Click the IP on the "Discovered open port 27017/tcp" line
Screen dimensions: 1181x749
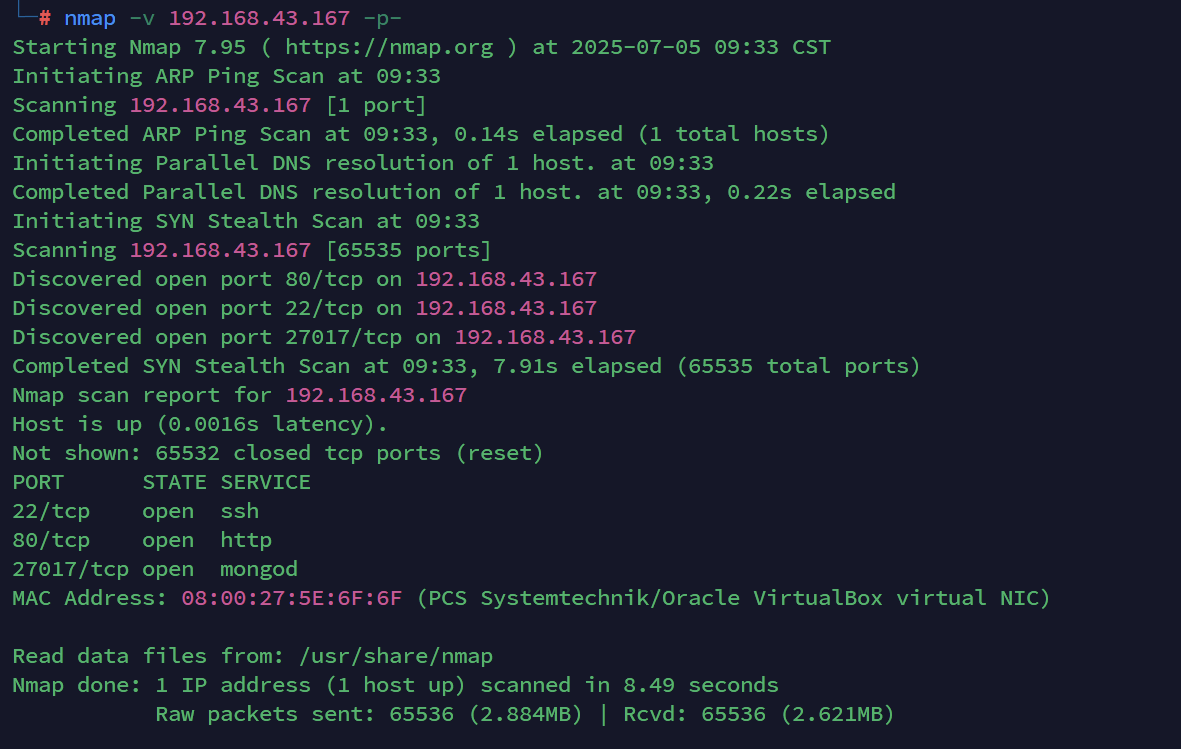pyautogui.click(x=545, y=337)
